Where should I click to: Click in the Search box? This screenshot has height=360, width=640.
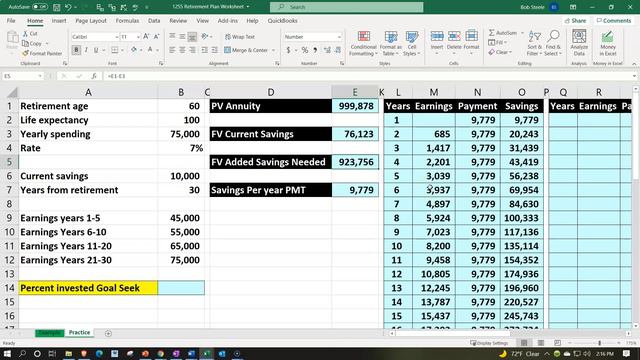coord(347,7)
